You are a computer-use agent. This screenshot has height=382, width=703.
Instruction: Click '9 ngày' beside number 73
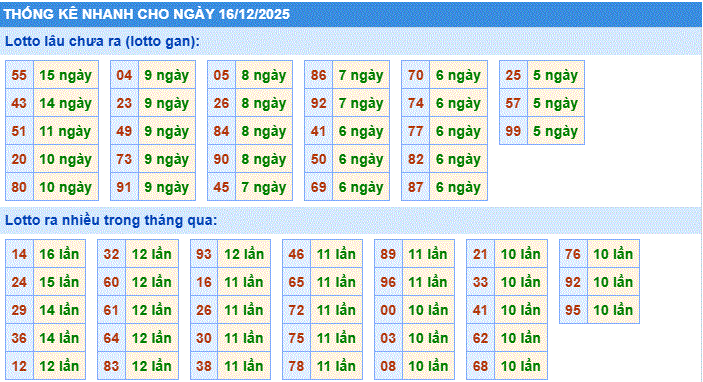point(167,159)
